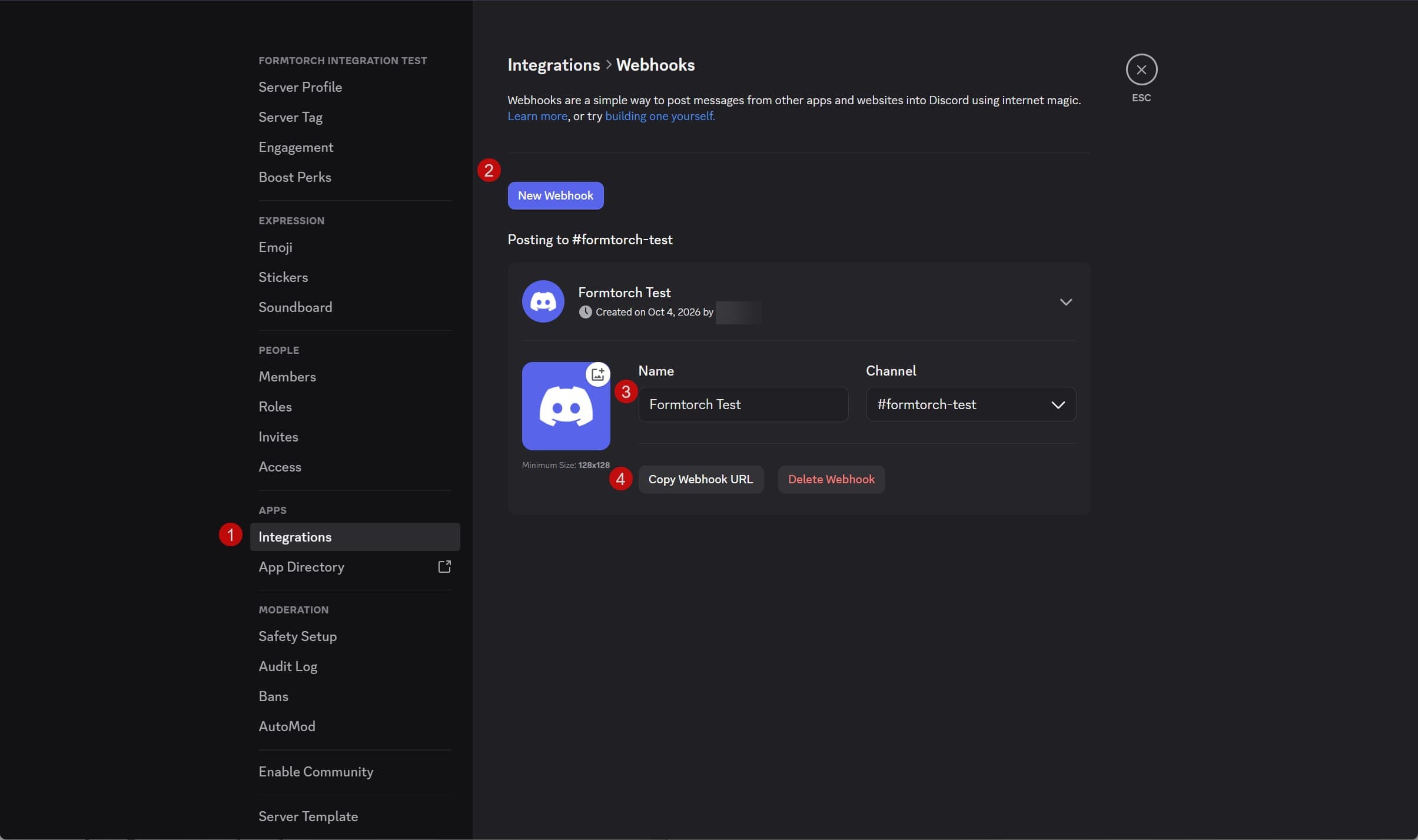Screen dimensions: 1418x840
Task: Open the building one yourself link
Action: 660,117
